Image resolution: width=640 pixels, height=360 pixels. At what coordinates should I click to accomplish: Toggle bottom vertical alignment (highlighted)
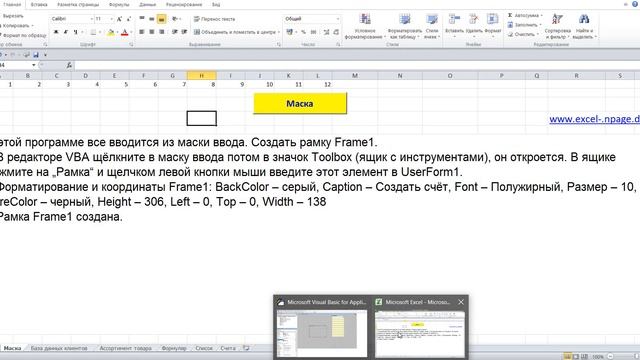162,19
